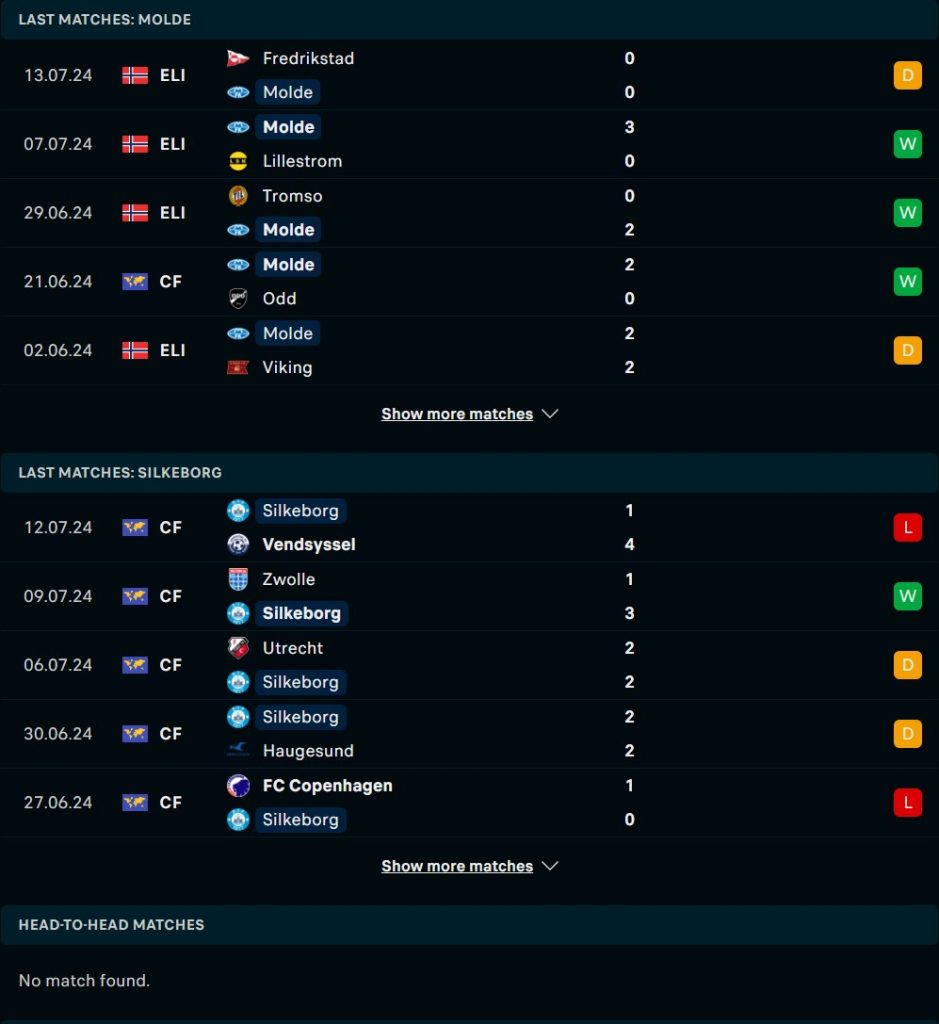This screenshot has height=1024, width=939.
Task: Click the L badge for Silkeborg vs Vendsyssel
Action: [x=908, y=527]
